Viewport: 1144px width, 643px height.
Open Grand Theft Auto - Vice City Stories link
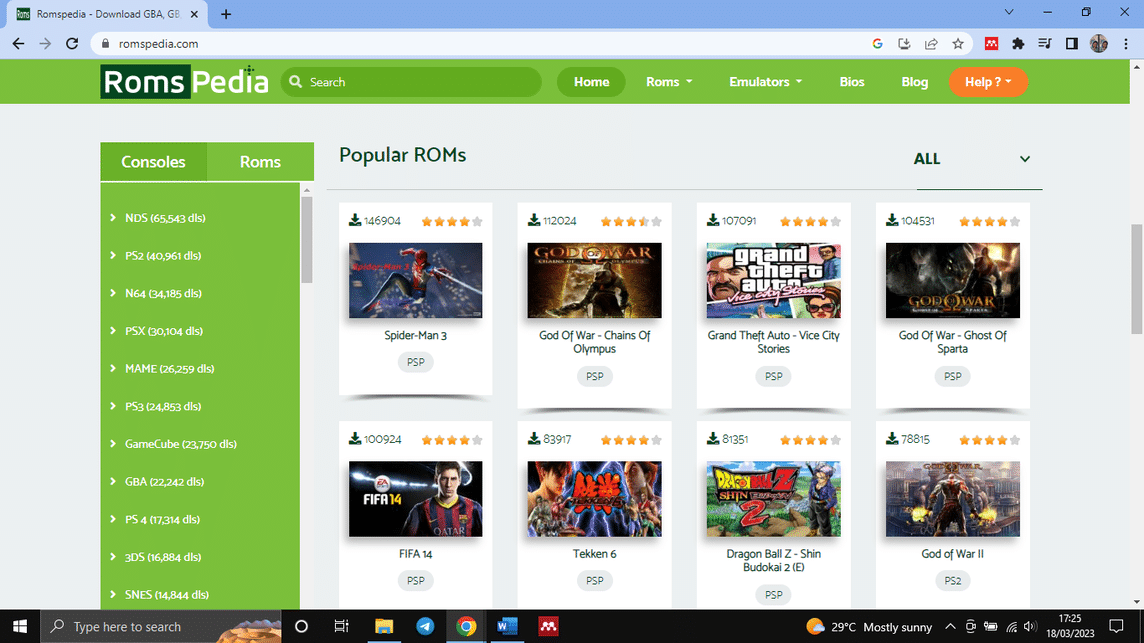(773, 342)
